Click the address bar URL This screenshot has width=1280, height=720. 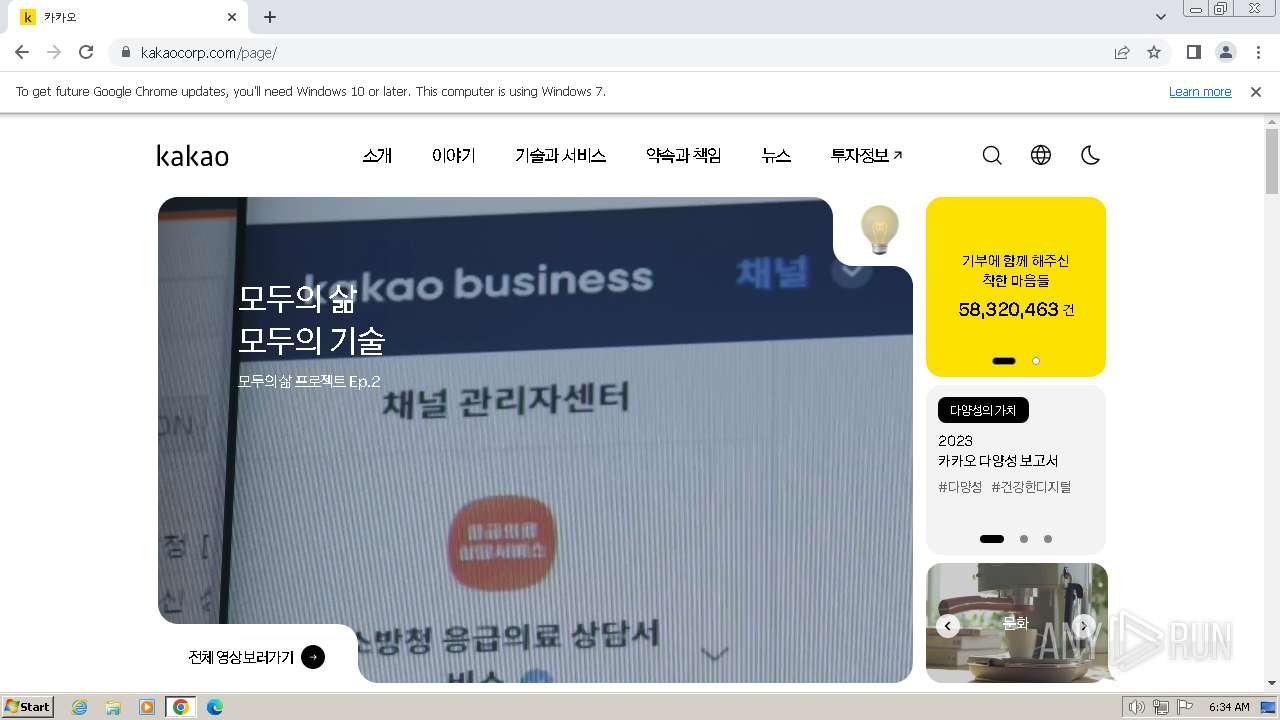(x=209, y=52)
